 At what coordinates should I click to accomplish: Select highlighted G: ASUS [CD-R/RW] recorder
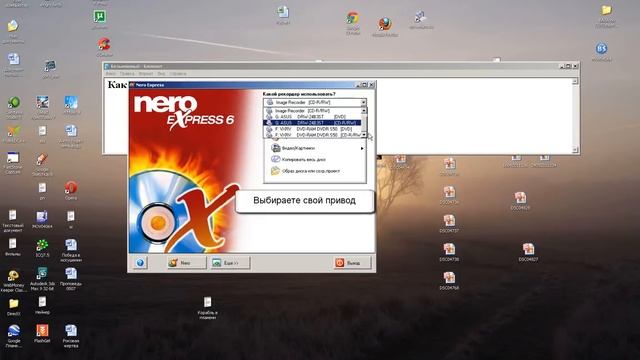click(312, 122)
